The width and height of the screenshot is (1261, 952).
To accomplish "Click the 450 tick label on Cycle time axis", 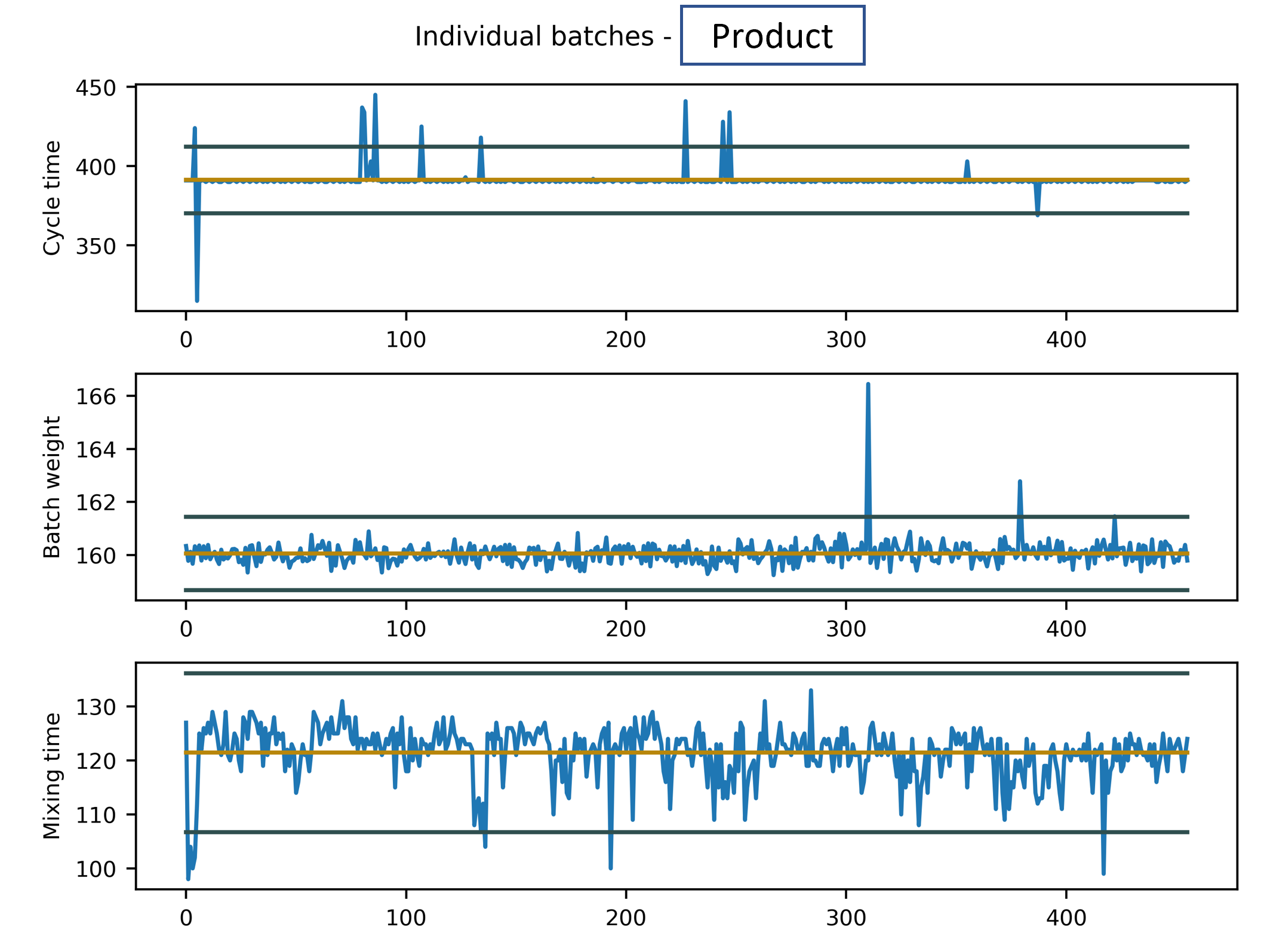I will [96, 87].
